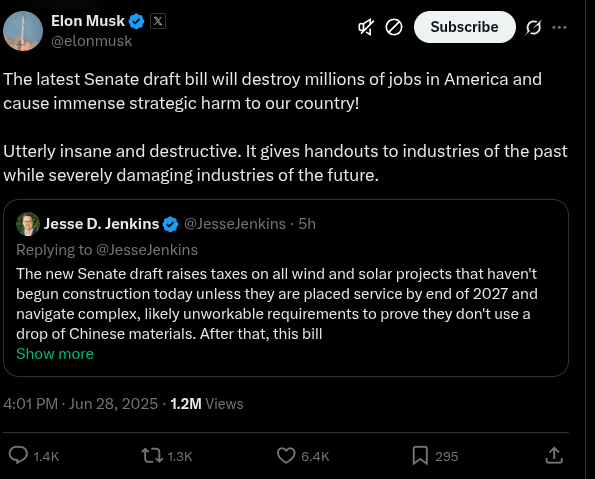595x479 pixels.
Task: Open the X affiliation badge beside Elon Musk
Action: click(x=158, y=21)
